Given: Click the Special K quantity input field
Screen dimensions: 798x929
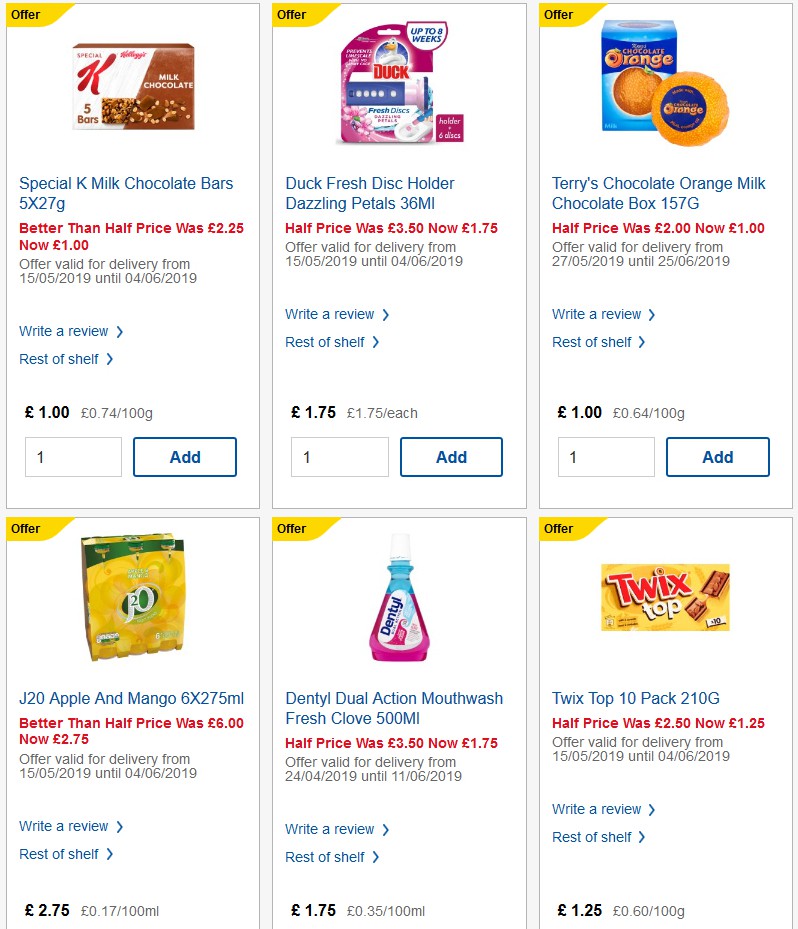Looking at the screenshot, I should (x=72, y=457).
